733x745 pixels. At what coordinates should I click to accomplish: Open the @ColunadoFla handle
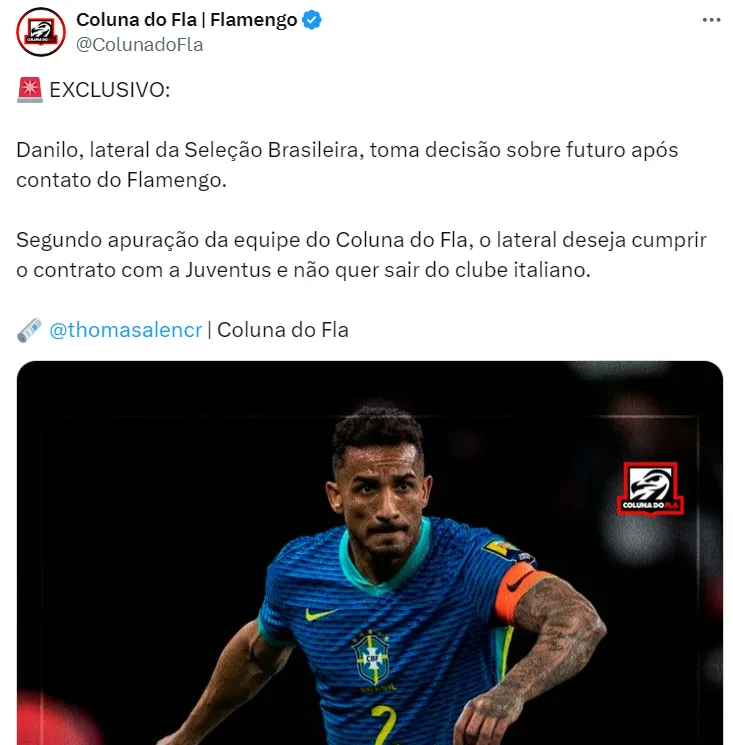140,45
